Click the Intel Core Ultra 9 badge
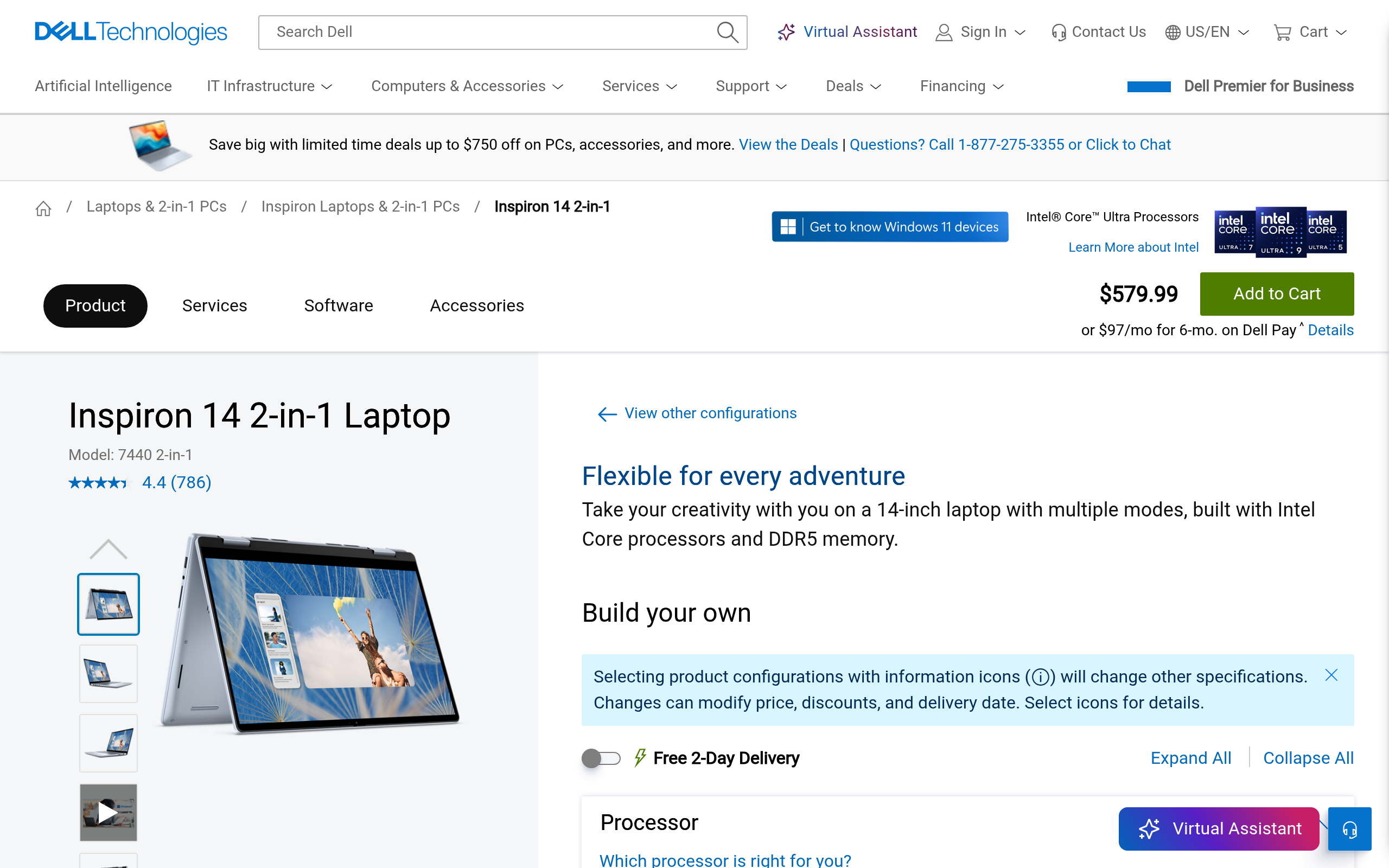The height and width of the screenshot is (868, 1389). click(1281, 232)
